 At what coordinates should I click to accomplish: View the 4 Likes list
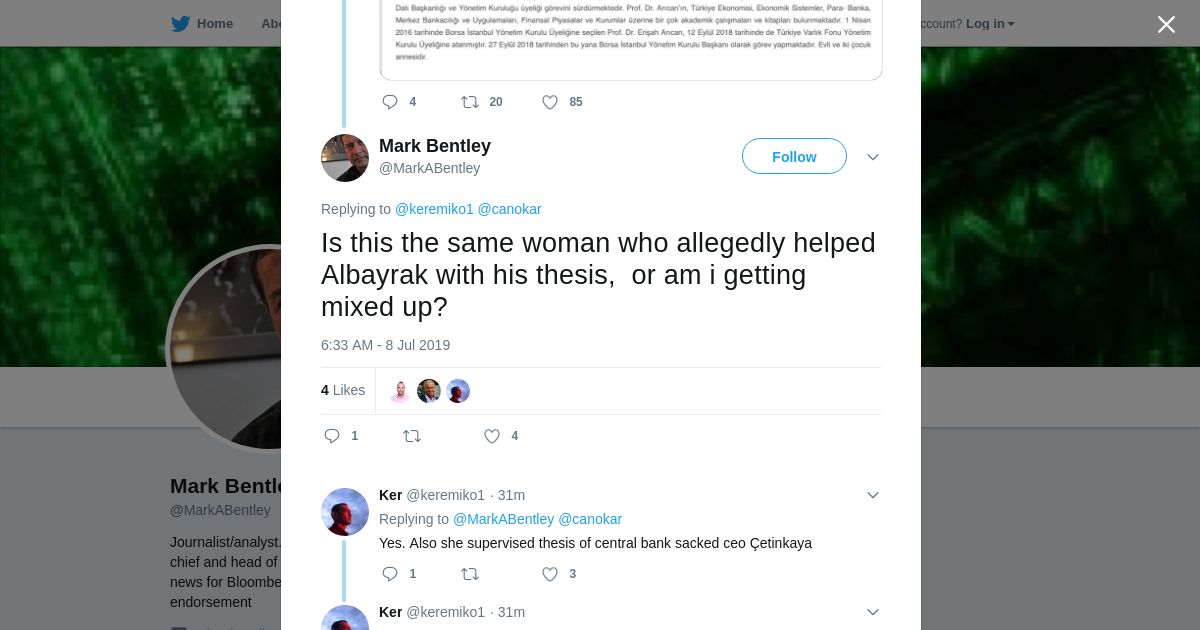point(343,390)
